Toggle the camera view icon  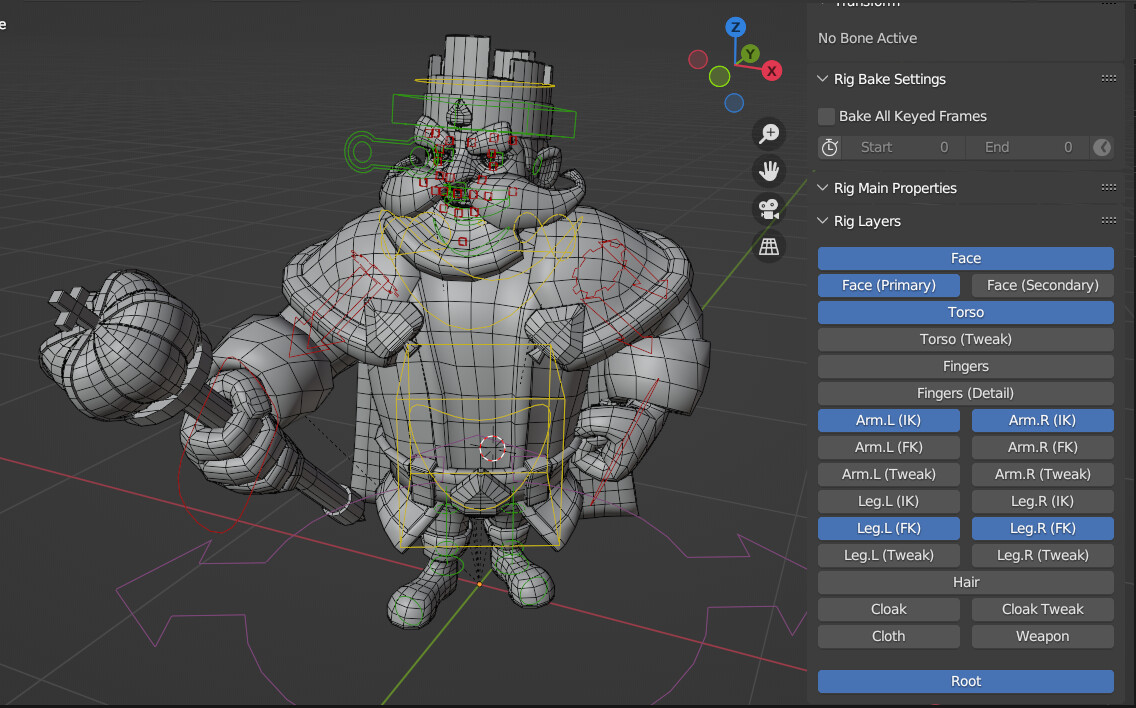[769, 209]
